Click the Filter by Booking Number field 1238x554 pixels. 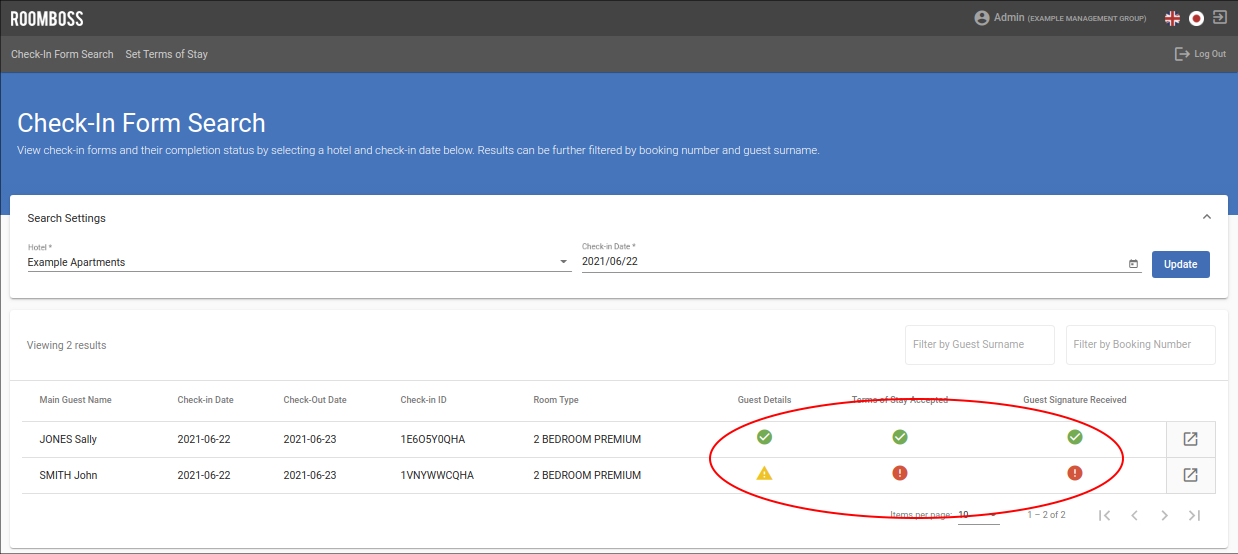pyautogui.click(x=1140, y=344)
